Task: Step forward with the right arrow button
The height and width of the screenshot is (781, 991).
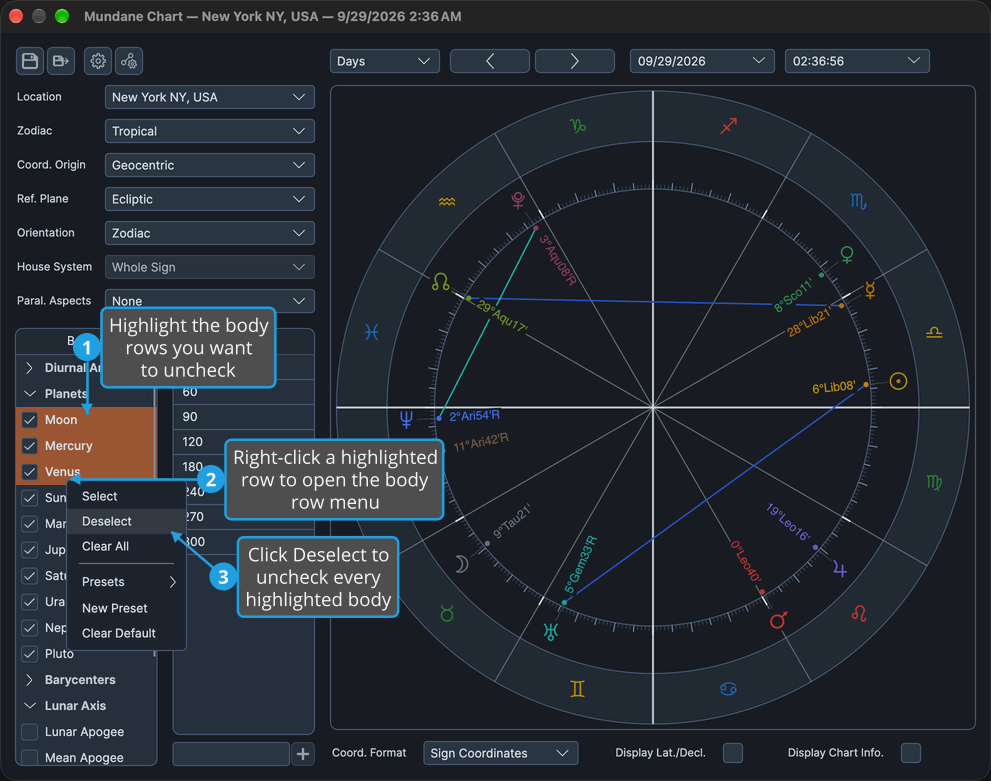Action: (x=575, y=61)
